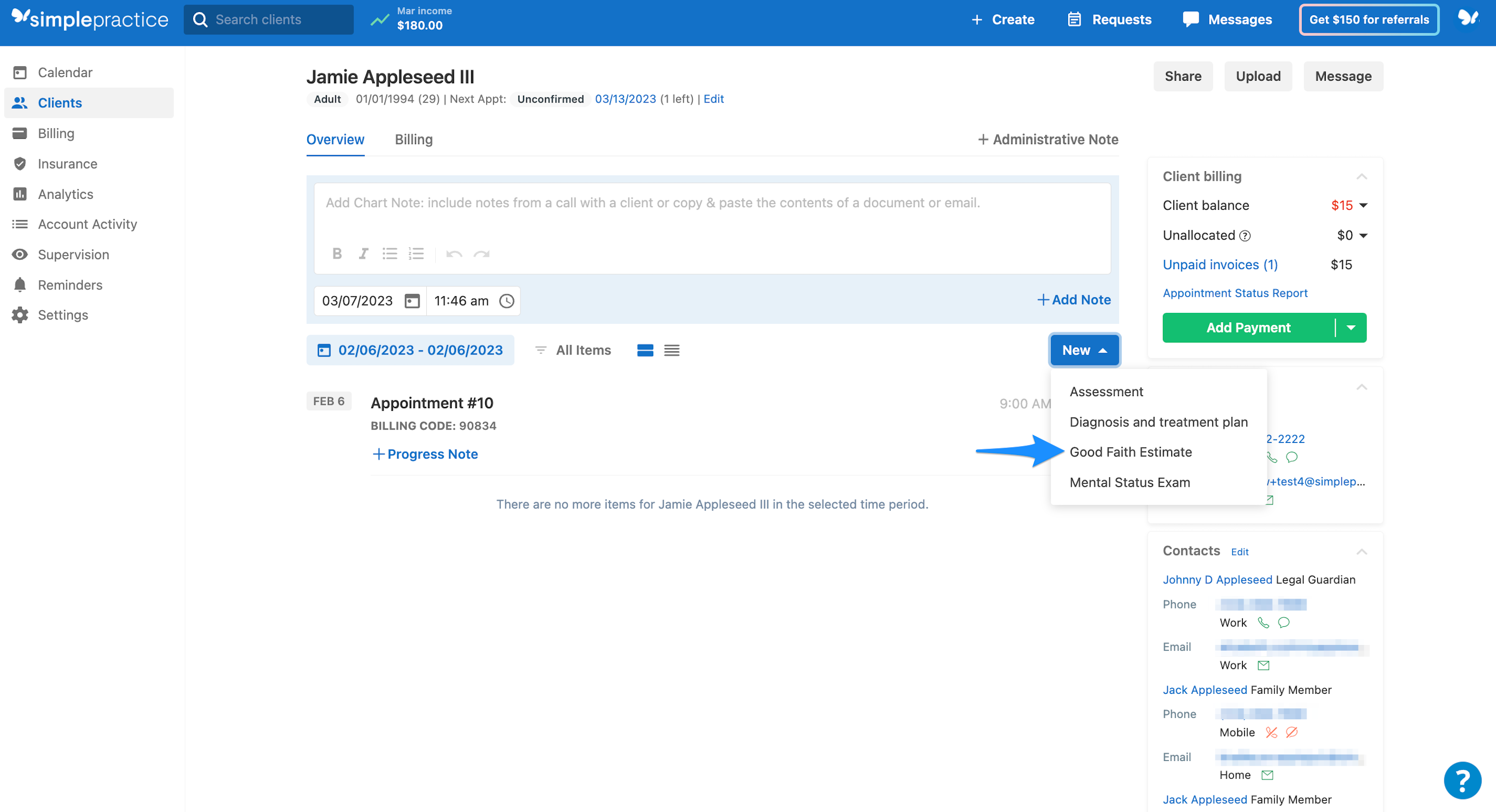Open the Add Payment dropdown arrow
The height and width of the screenshot is (812, 1496).
1351,327
